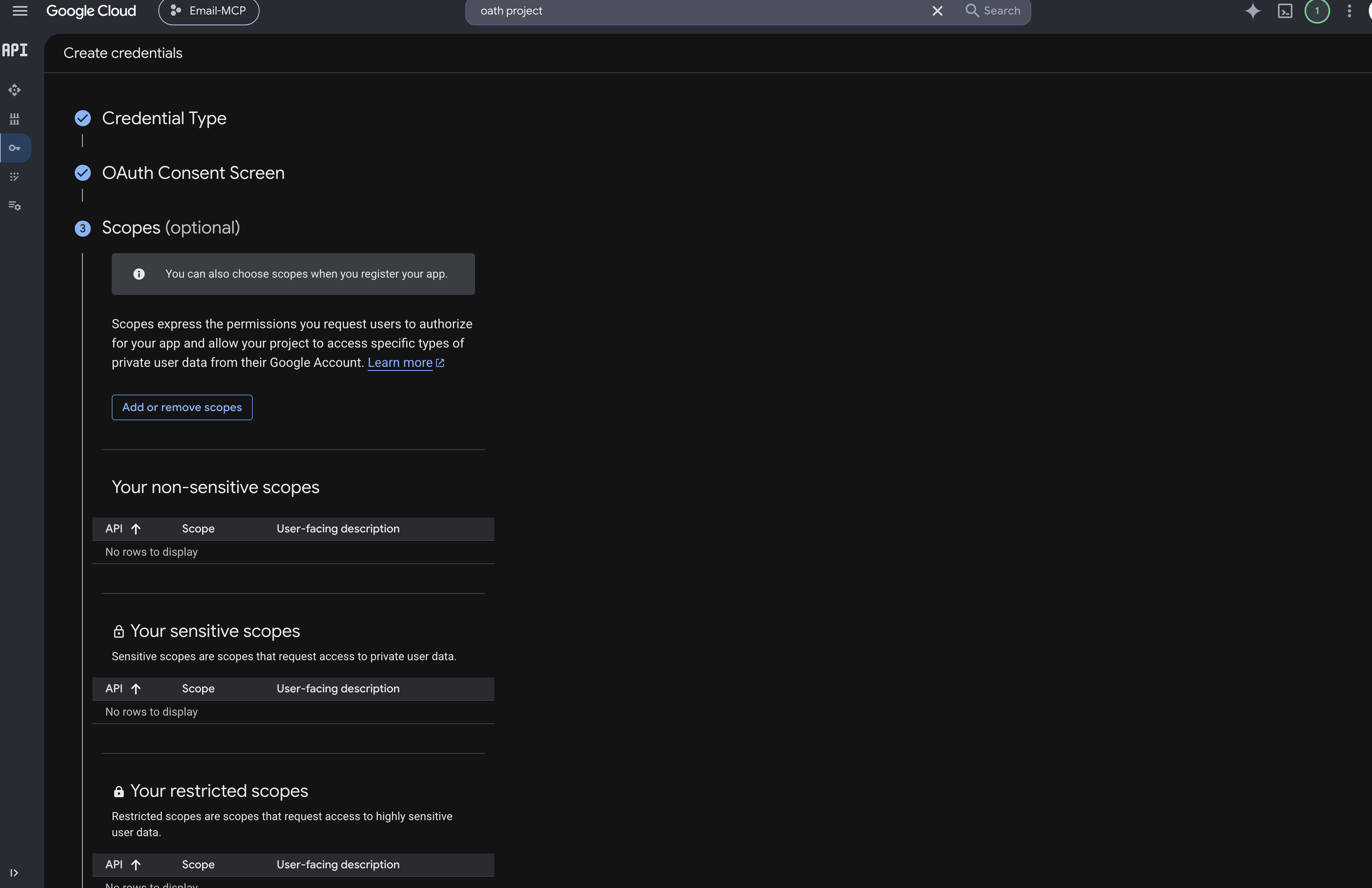Focus the search field containing oath project

pos(698,11)
